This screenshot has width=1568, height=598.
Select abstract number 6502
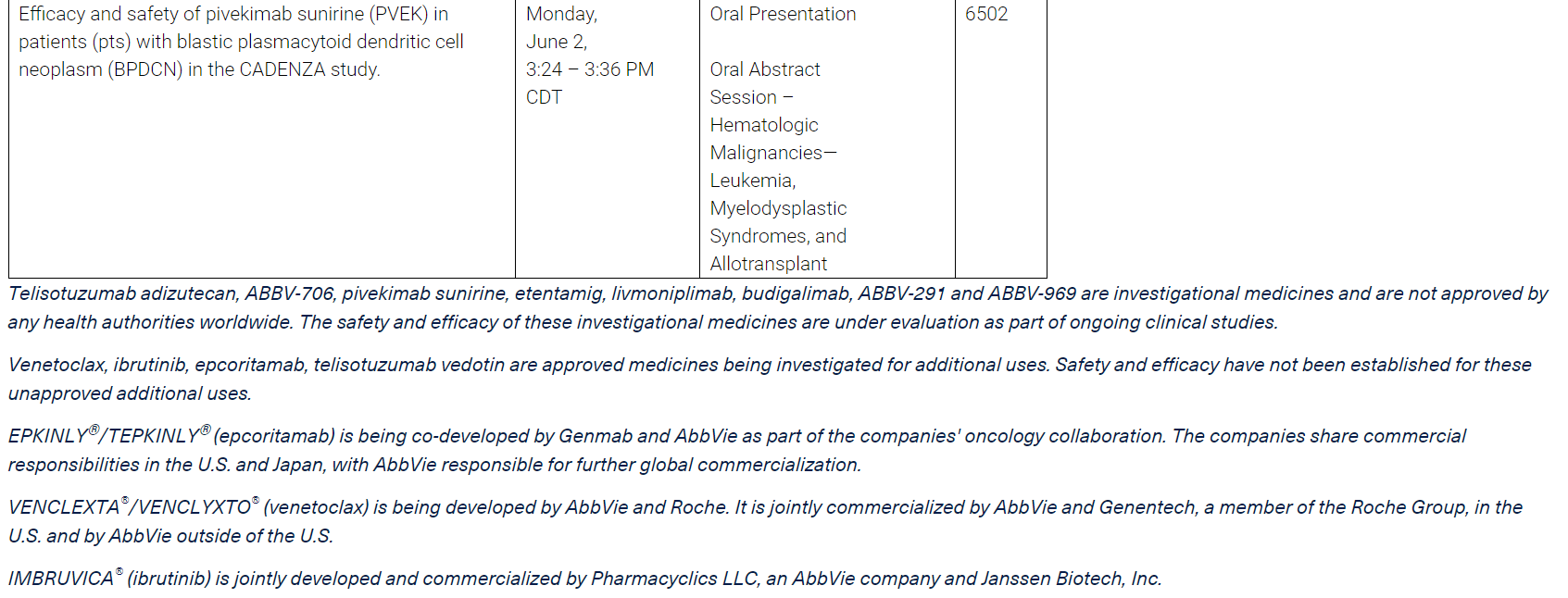[986, 14]
